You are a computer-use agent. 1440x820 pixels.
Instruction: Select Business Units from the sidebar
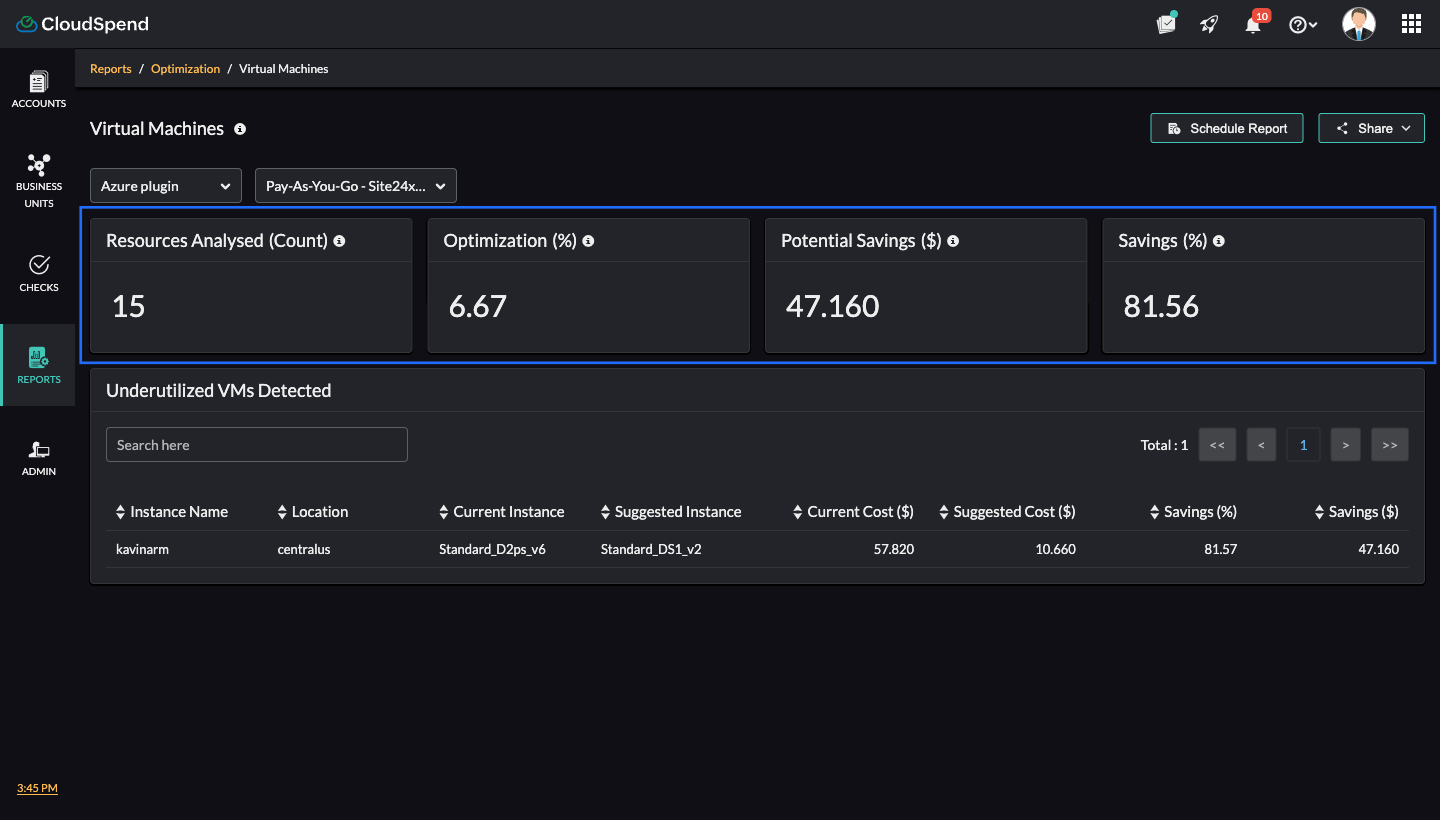(38, 180)
